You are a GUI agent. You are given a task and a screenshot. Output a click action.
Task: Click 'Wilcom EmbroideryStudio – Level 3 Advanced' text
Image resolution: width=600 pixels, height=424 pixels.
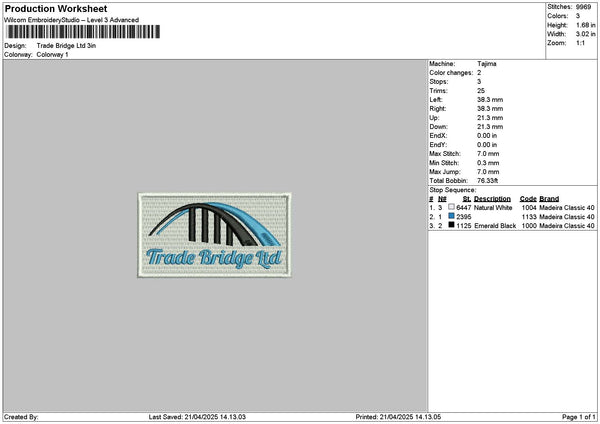coord(72,20)
